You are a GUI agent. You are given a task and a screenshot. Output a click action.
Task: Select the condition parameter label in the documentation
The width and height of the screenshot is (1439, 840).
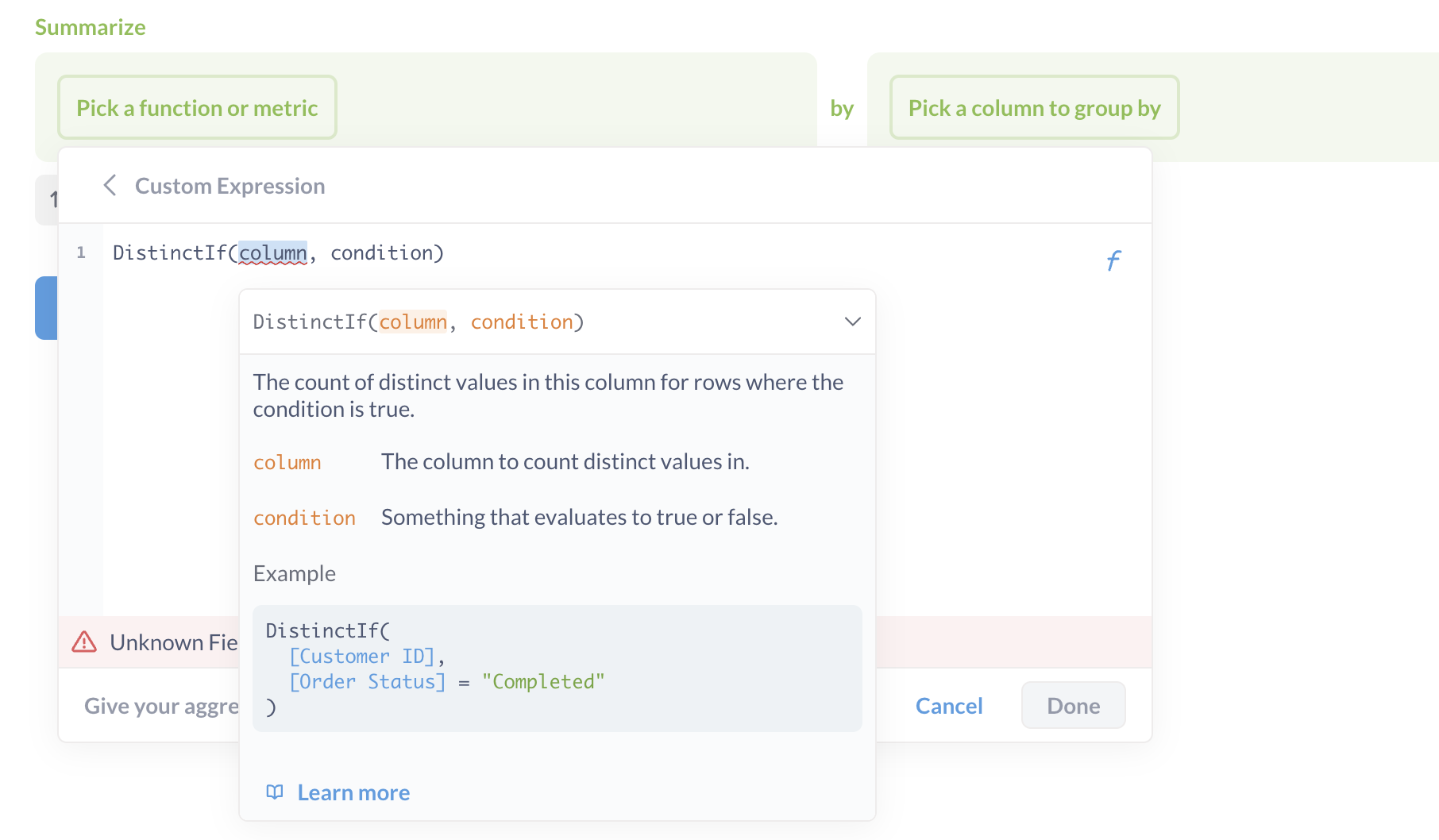(x=304, y=517)
